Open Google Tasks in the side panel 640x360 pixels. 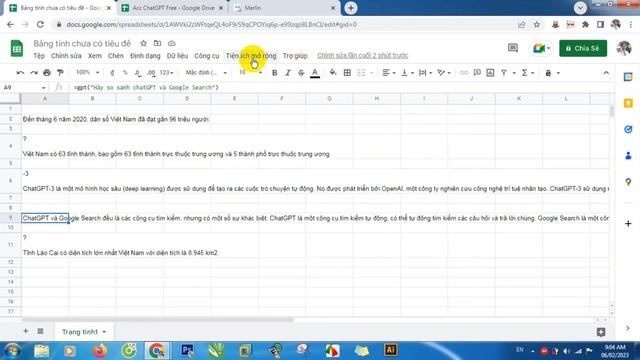pos(628,129)
